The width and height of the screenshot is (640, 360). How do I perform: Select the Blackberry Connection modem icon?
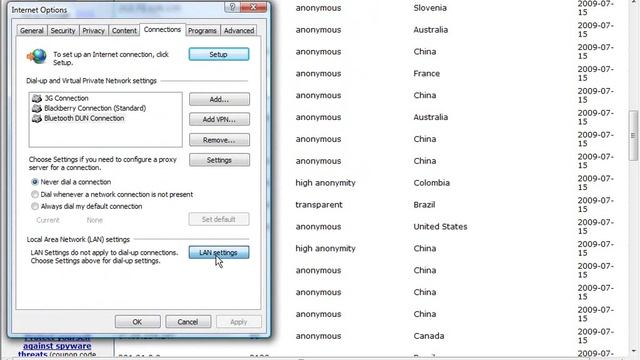point(37,108)
